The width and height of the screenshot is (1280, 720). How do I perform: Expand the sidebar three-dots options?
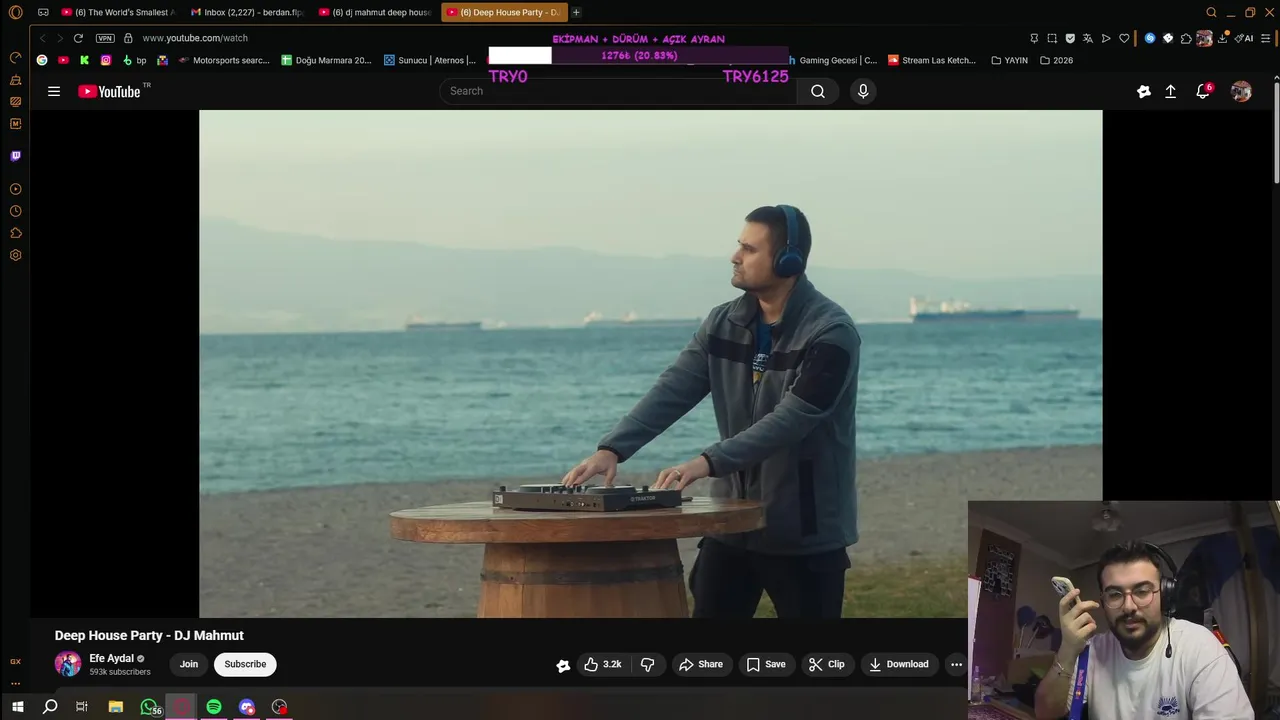pyautogui.click(x=15, y=684)
